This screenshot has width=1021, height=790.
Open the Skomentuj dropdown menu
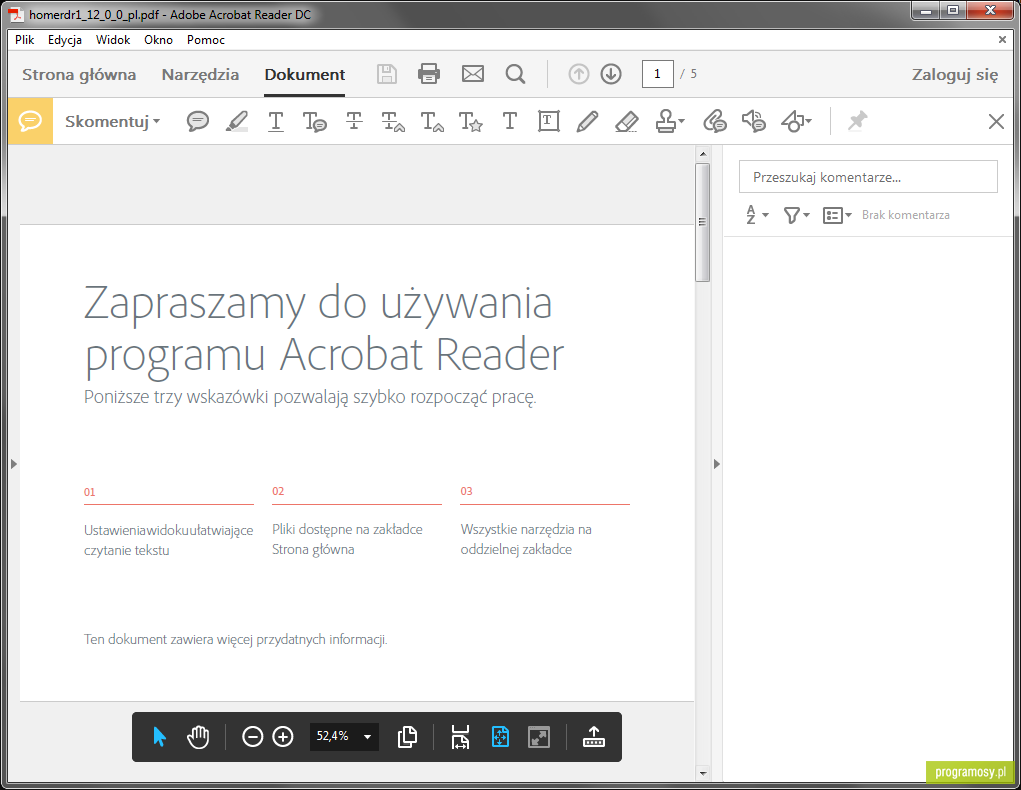pyautogui.click(x=112, y=122)
